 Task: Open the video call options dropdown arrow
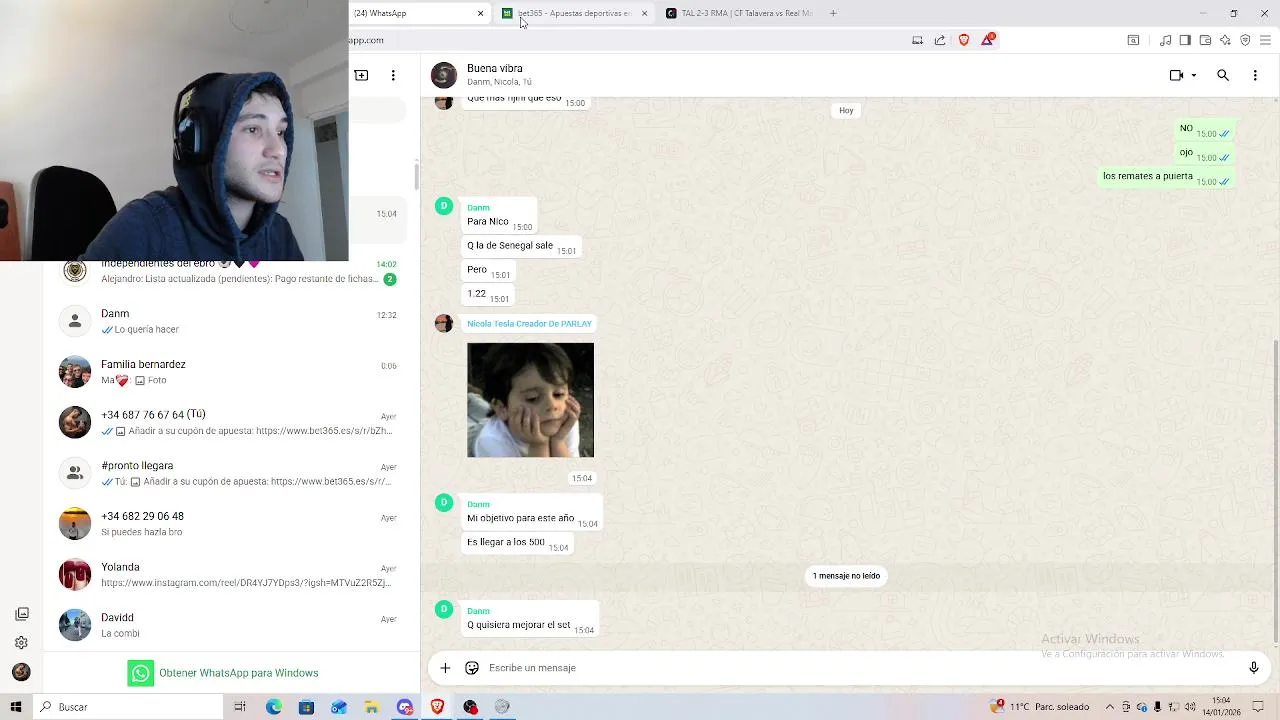pos(1193,76)
